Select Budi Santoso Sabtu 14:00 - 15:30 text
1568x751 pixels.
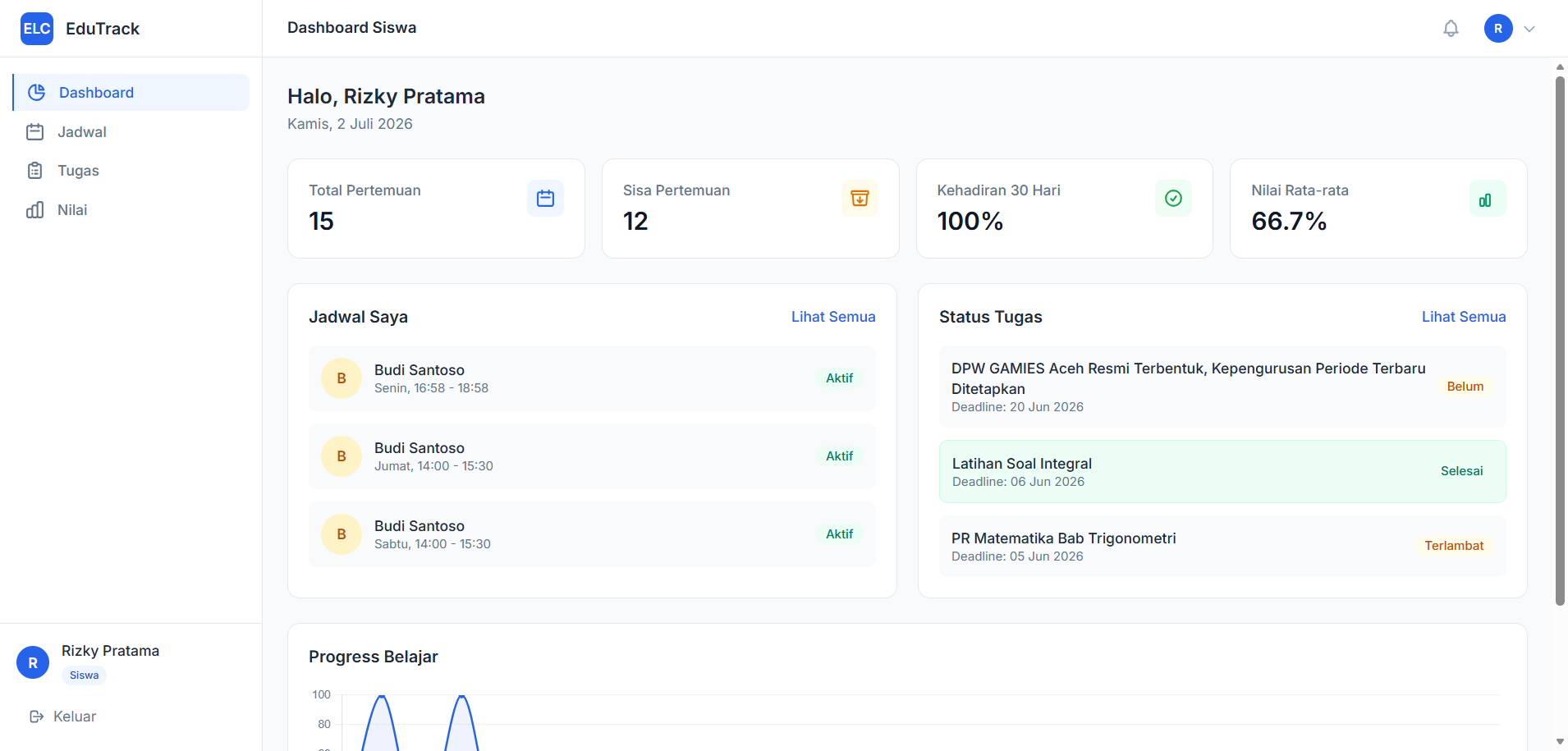(x=433, y=534)
